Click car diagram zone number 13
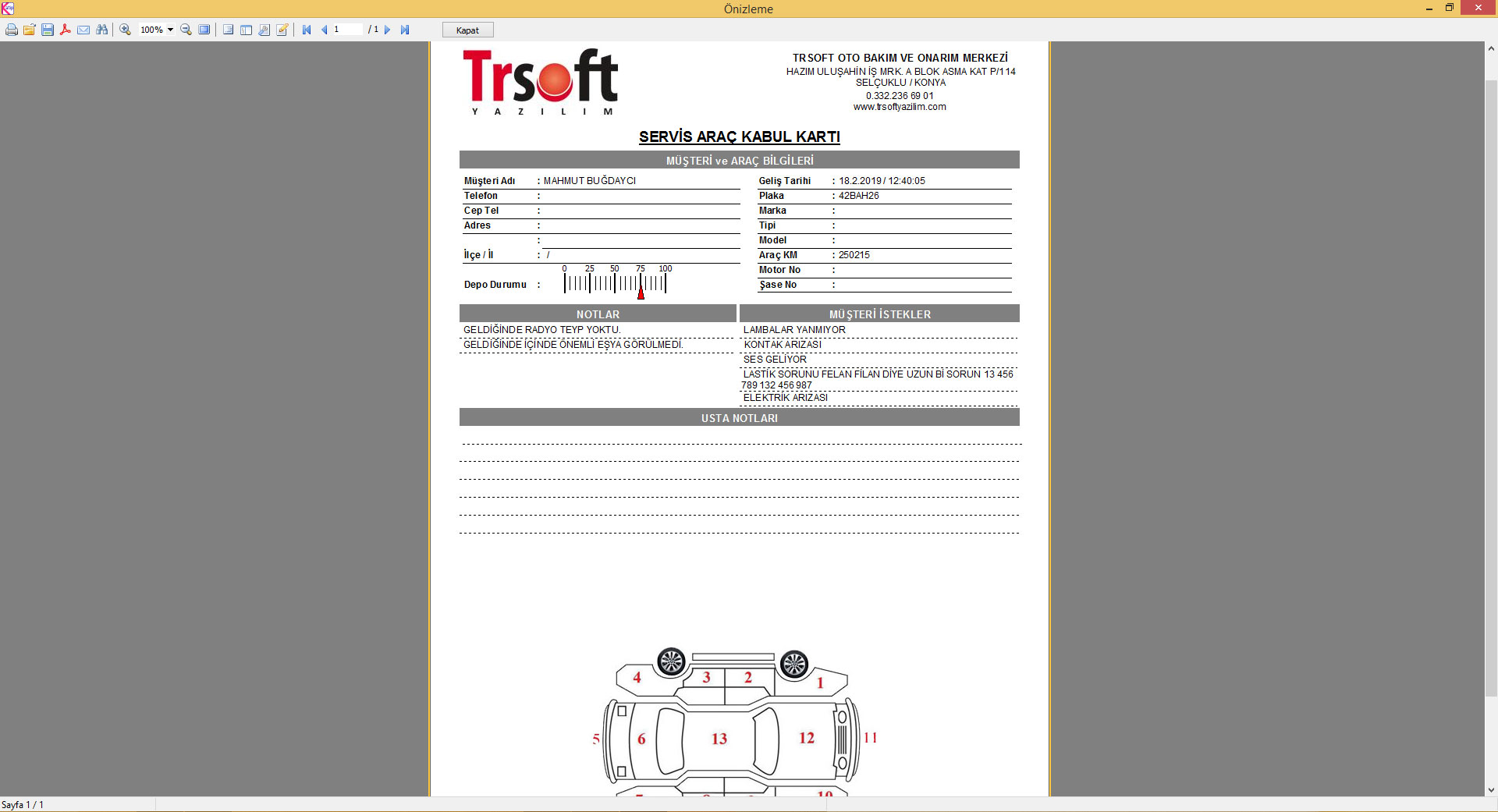Viewport: 1498px width, 812px height. pos(719,739)
